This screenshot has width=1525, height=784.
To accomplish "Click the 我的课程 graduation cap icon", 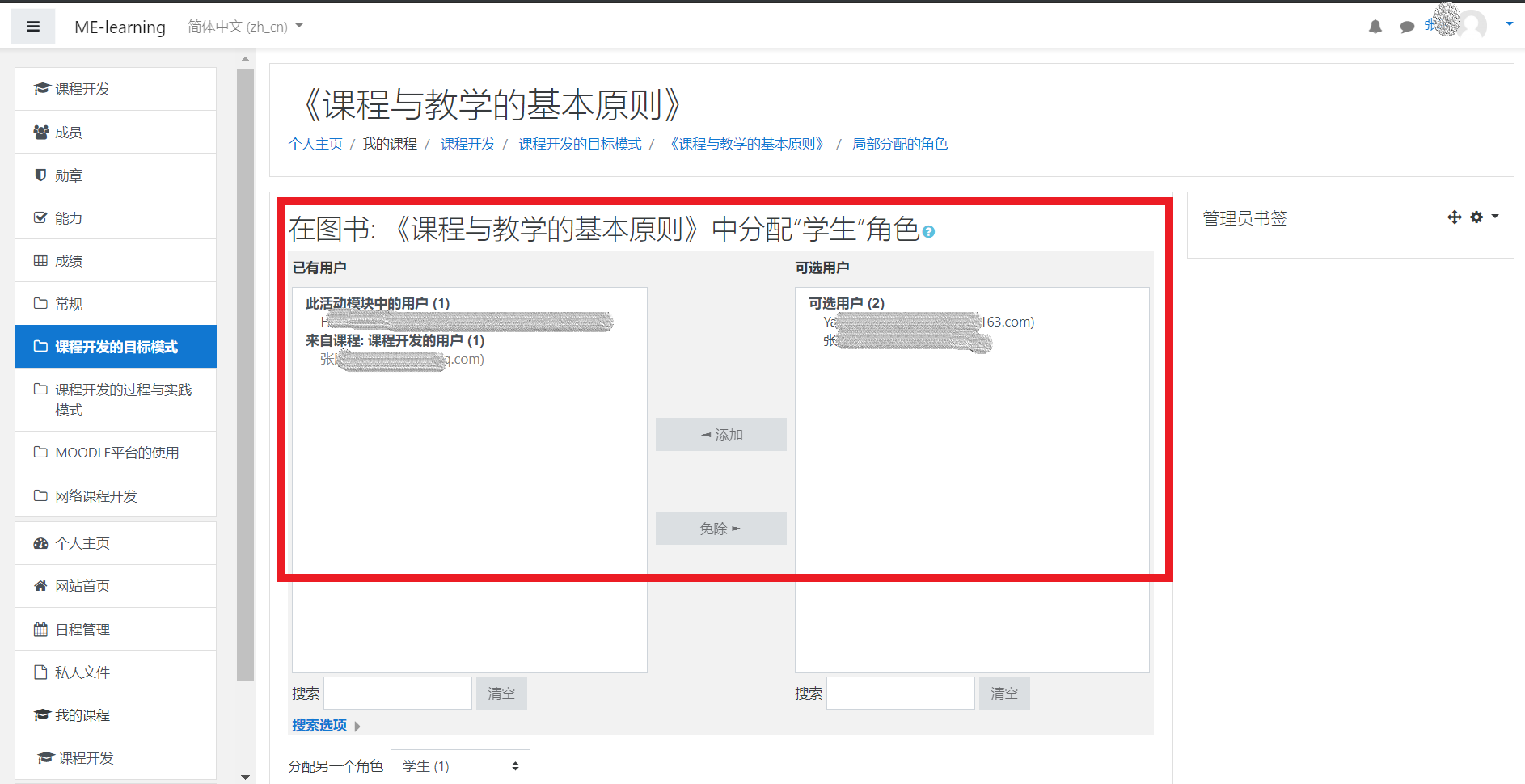I will click(x=42, y=714).
